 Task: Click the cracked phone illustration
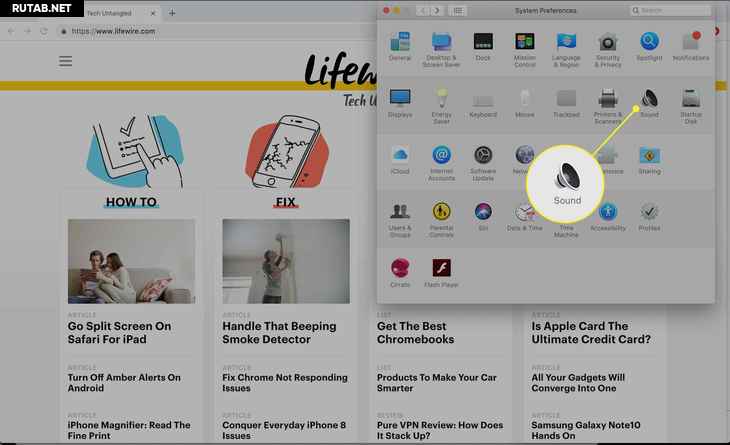(287, 151)
